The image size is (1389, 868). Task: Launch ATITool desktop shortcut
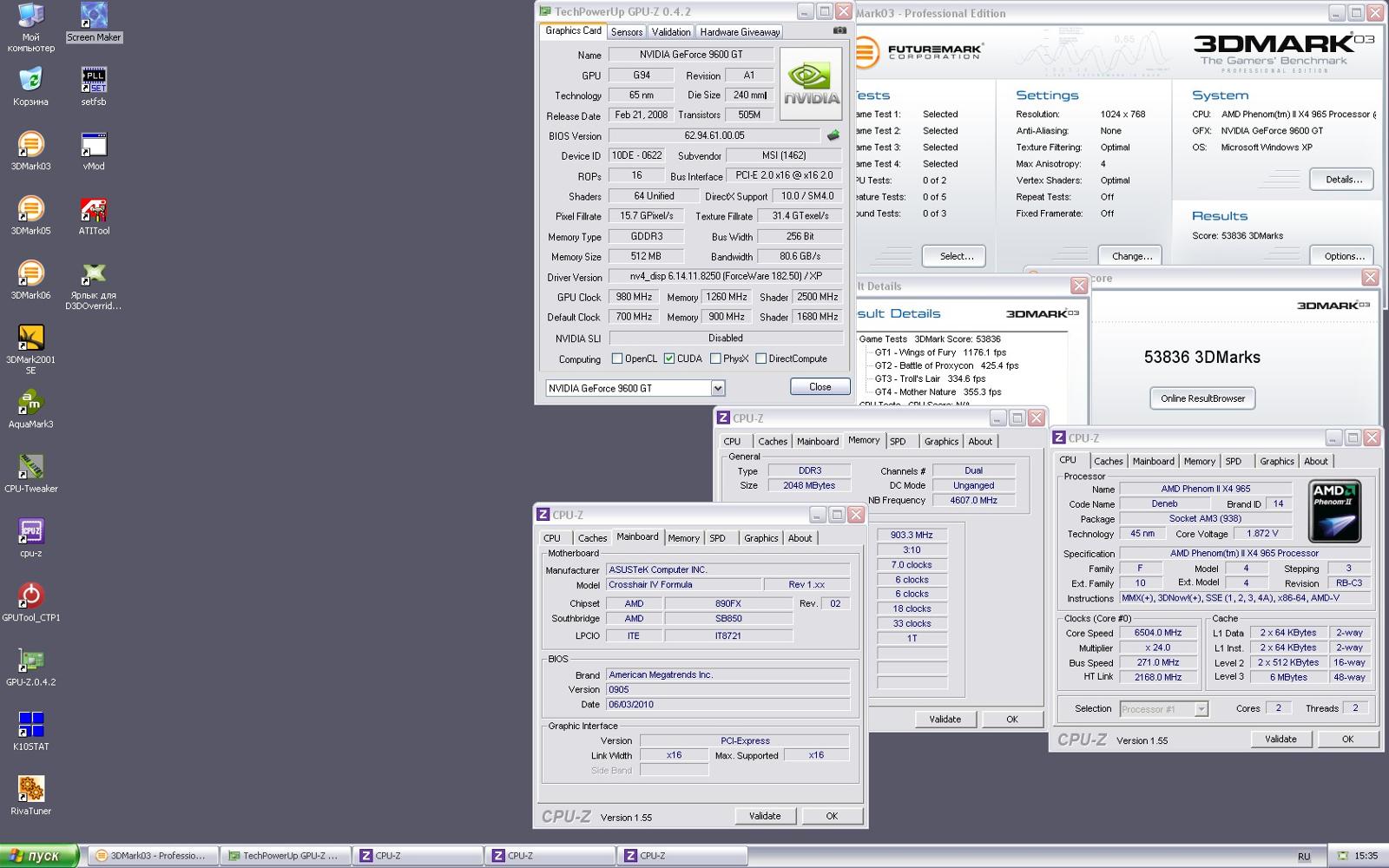[x=94, y=215]
